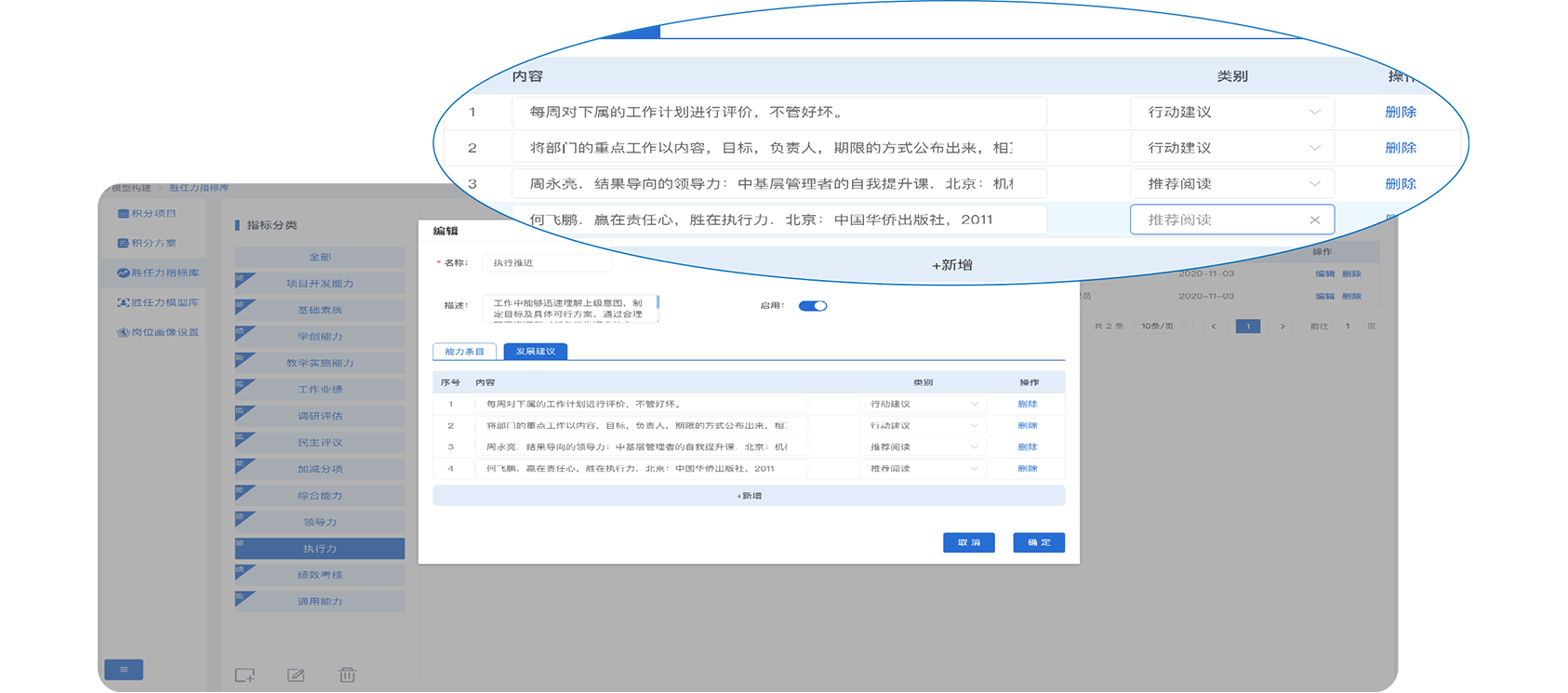Click the 积分项目 sidebar icon
1568x693 pixels.
point(124,214)
